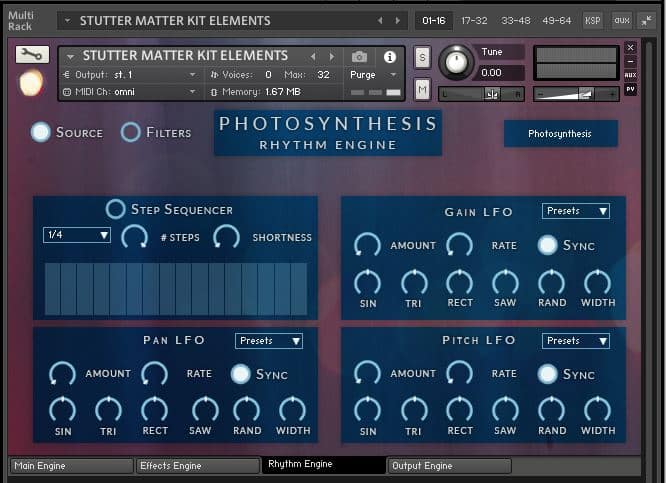Toggle the aux button in top bar
The height and width of the screenshot is (483, 666).
point(622,20)
